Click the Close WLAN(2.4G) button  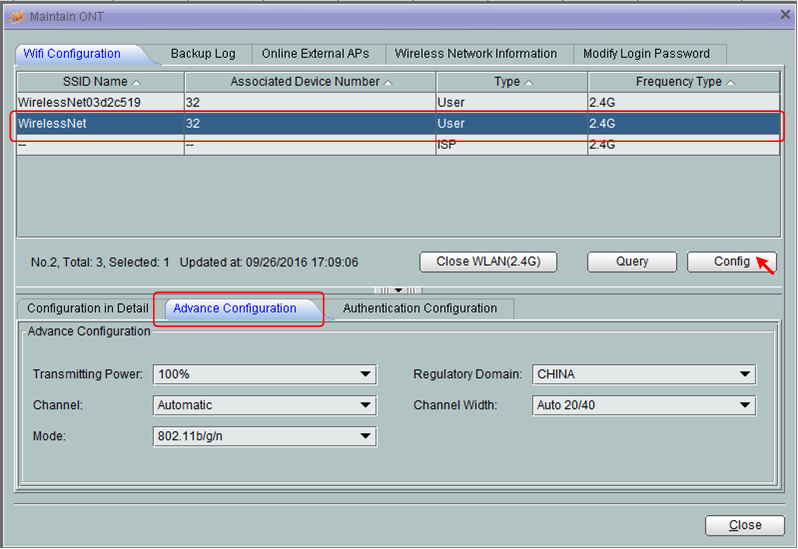point(487,262)
